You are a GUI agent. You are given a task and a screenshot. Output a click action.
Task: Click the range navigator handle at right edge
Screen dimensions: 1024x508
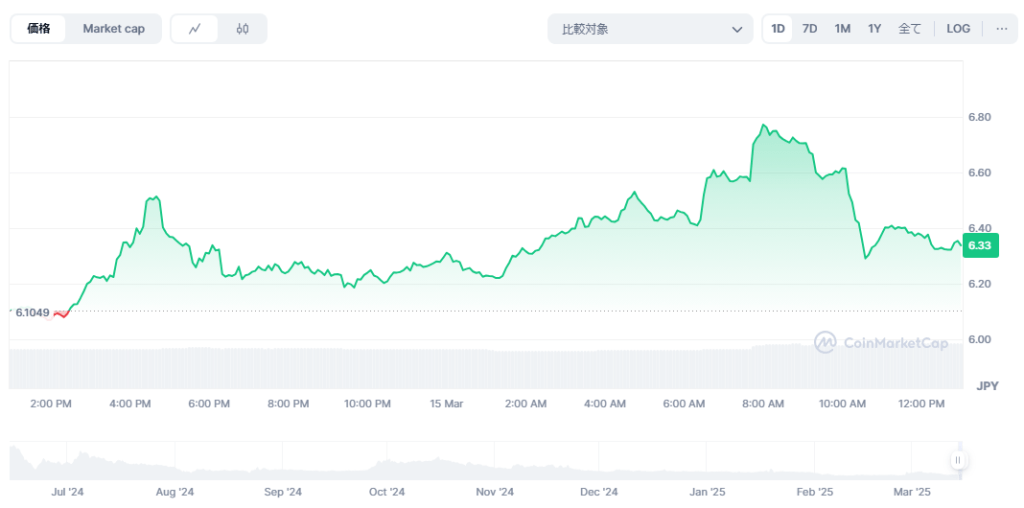pyautogui.click(x=957, y=460)
